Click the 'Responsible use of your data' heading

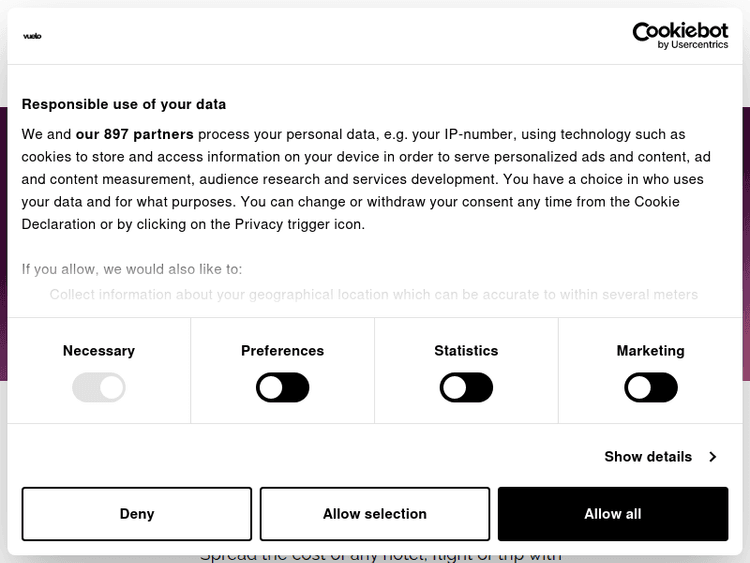(124, 104)
